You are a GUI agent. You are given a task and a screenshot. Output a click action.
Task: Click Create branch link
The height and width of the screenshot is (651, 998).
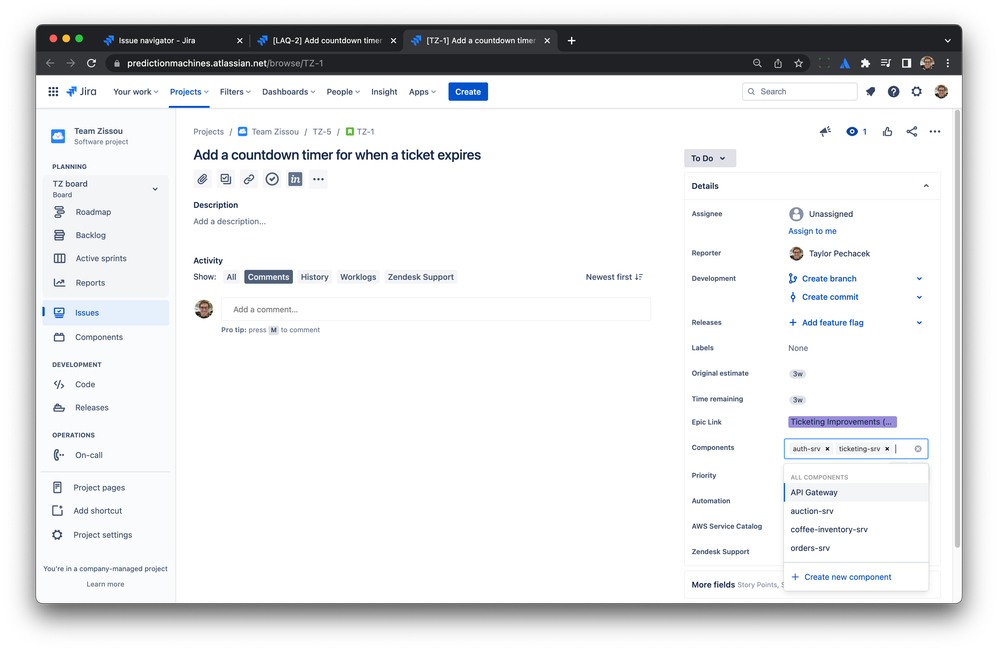(x=829, y=279)
